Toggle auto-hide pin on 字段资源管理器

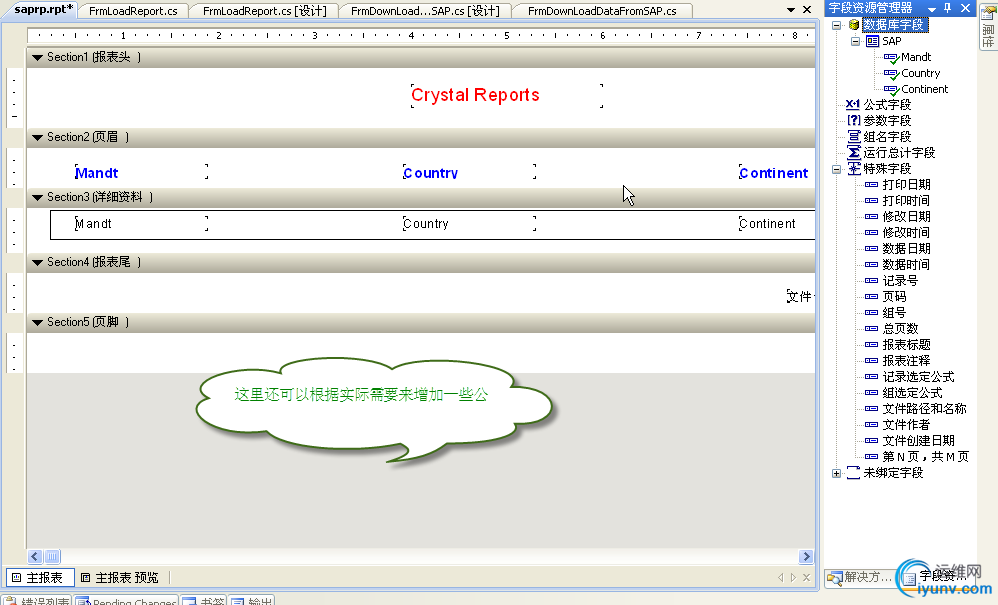point(948,8)
